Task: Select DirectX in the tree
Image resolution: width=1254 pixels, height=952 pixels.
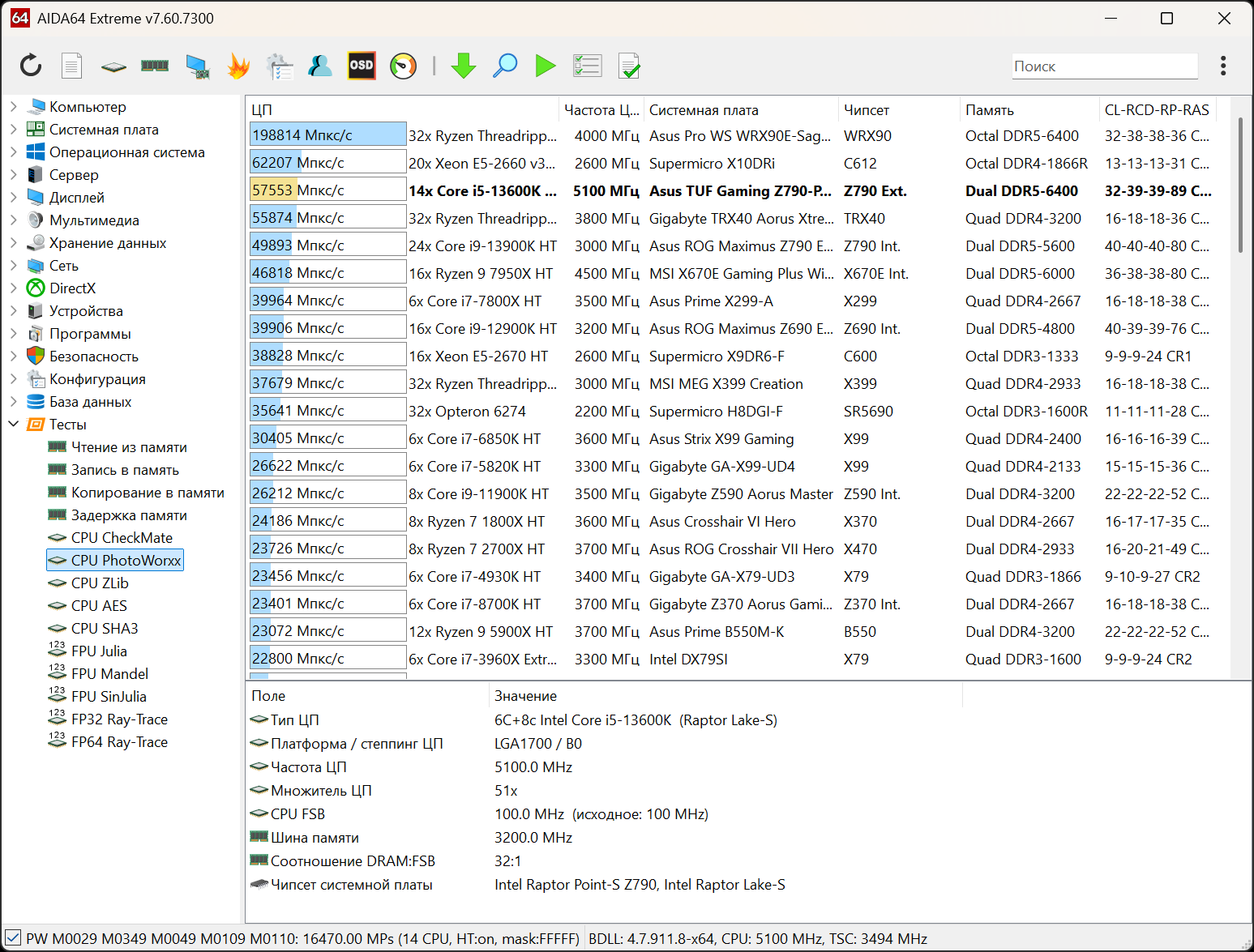Action: click(72, 288)
